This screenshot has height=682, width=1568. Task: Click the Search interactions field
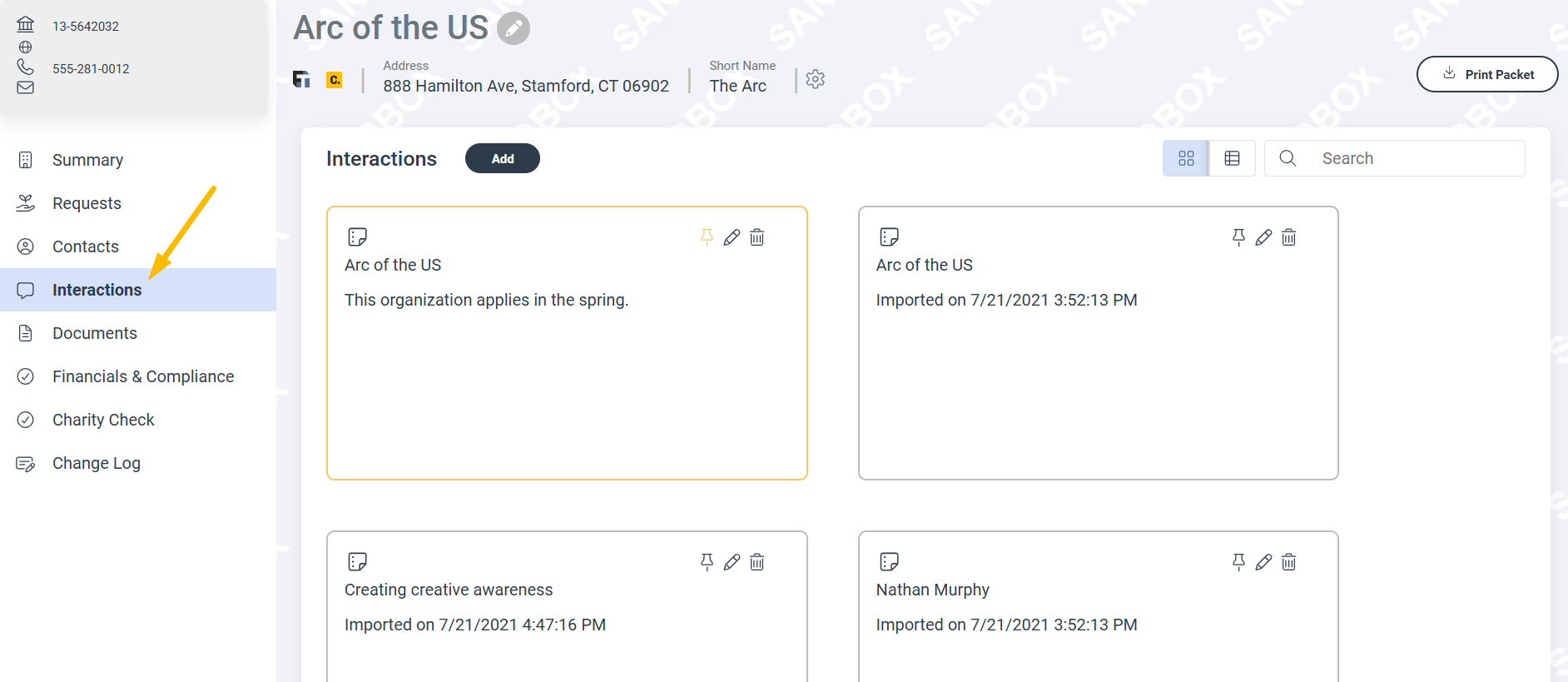pyautogui.click(x=1395, y=158)
